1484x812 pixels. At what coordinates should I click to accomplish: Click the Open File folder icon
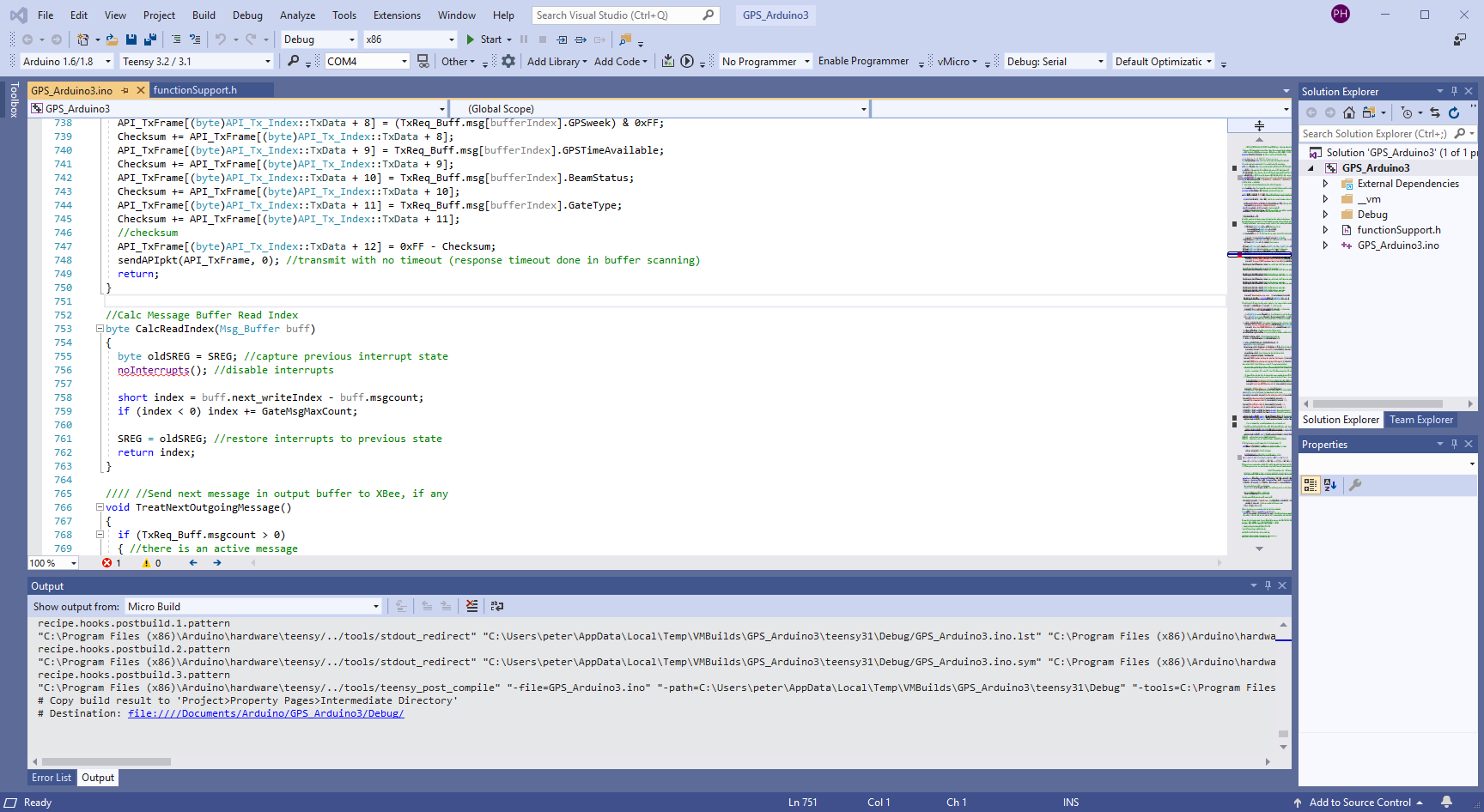112,39
